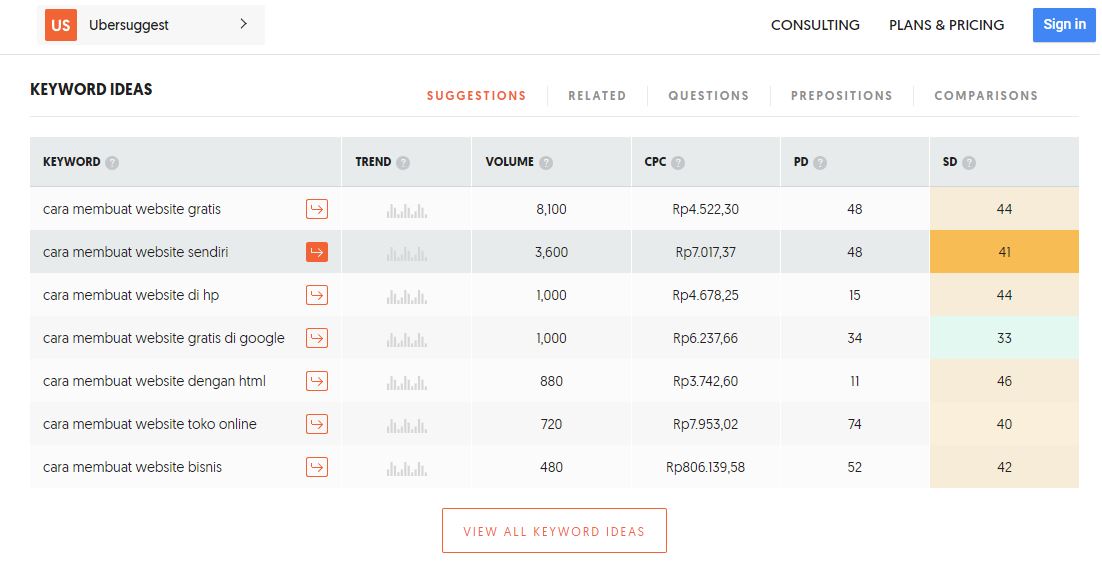Click the Sign in button
The image size is (1102, 562).
pyautogui.click(x=1064, y=25)
